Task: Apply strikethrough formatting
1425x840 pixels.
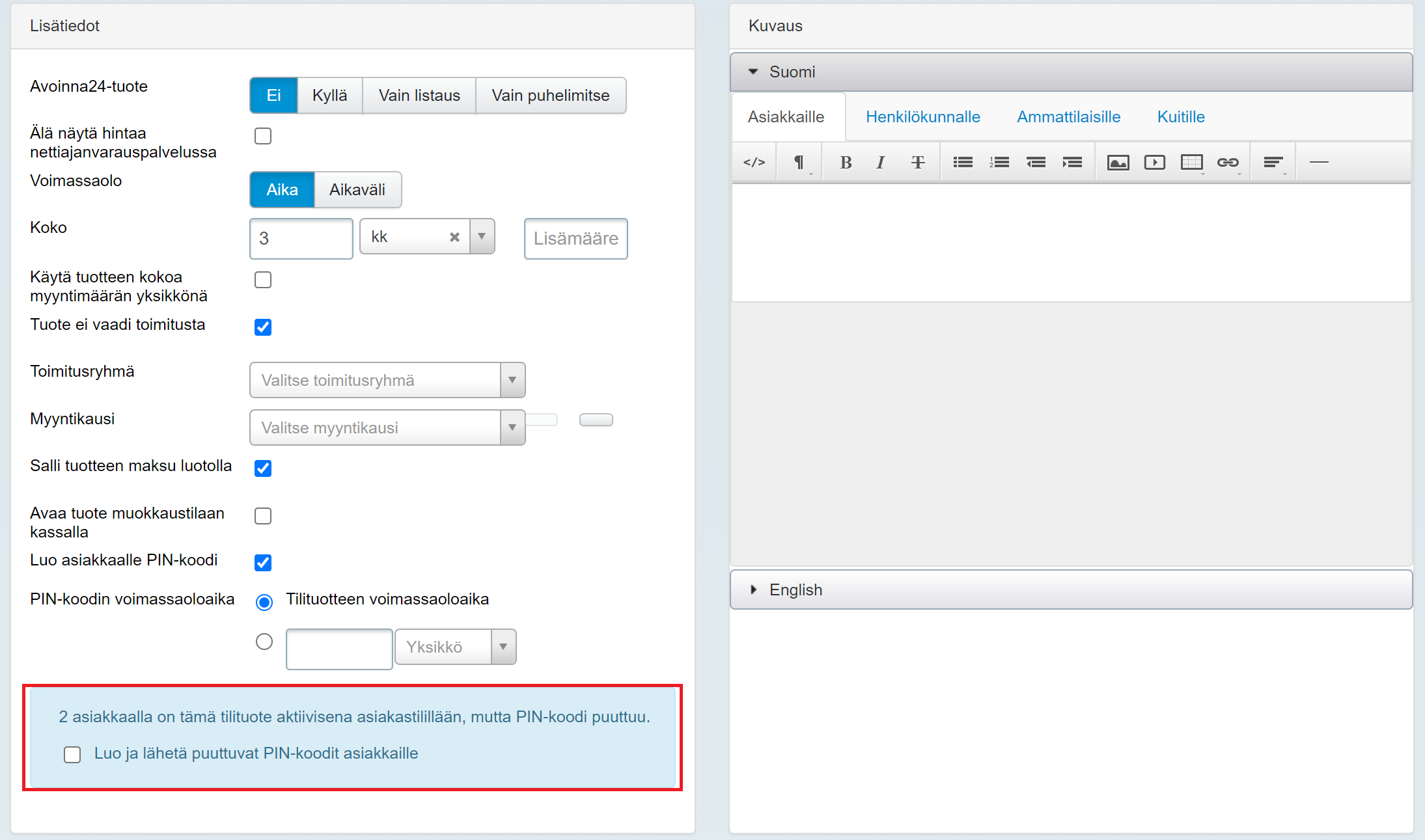Action: coord(918,162)
